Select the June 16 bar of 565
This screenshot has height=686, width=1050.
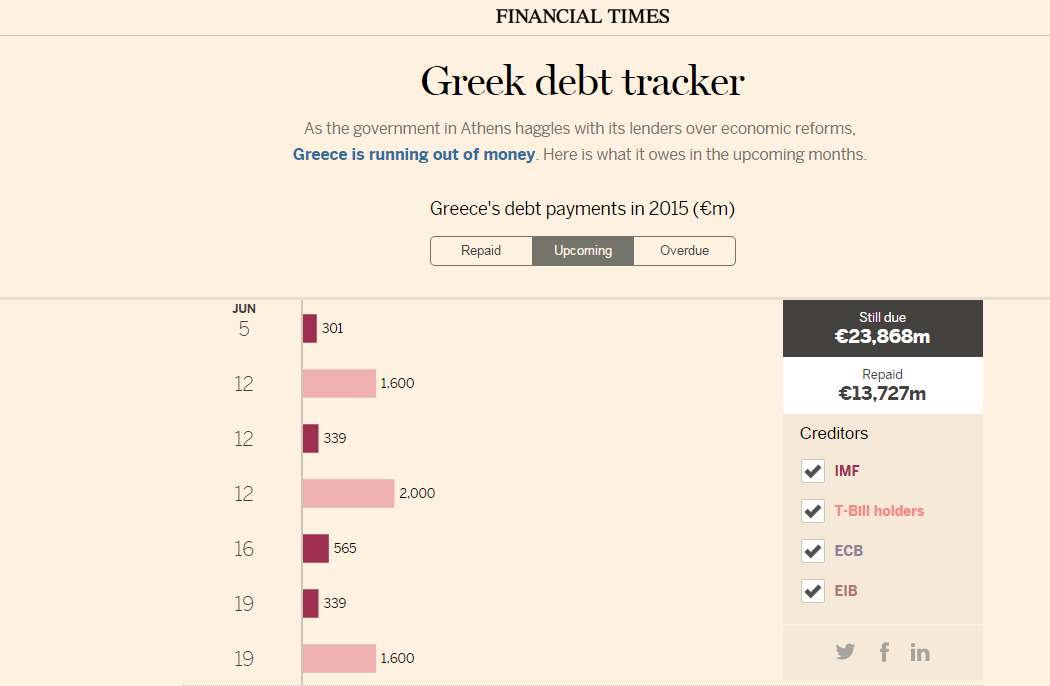tap(316, 548)
